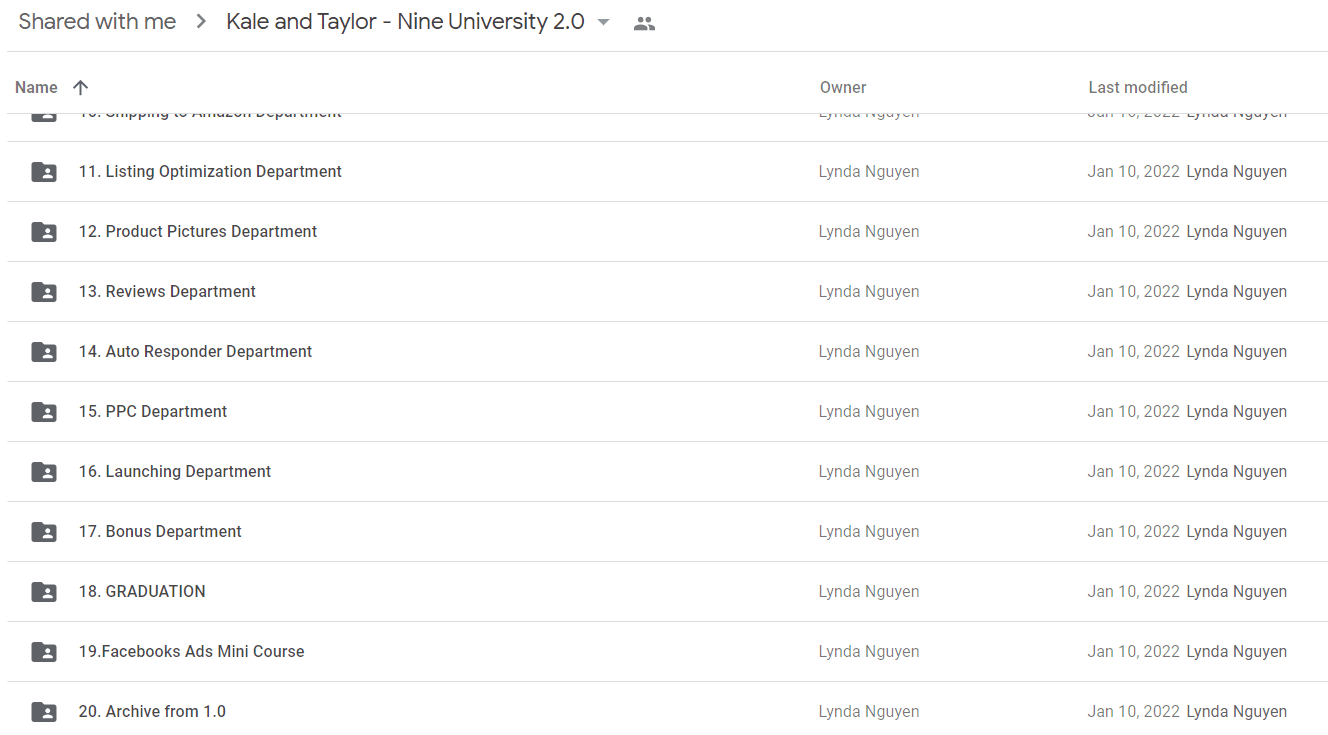Click folder icon for 12. Product Pictures Department
1328x735 pixels.
(44, 232)
